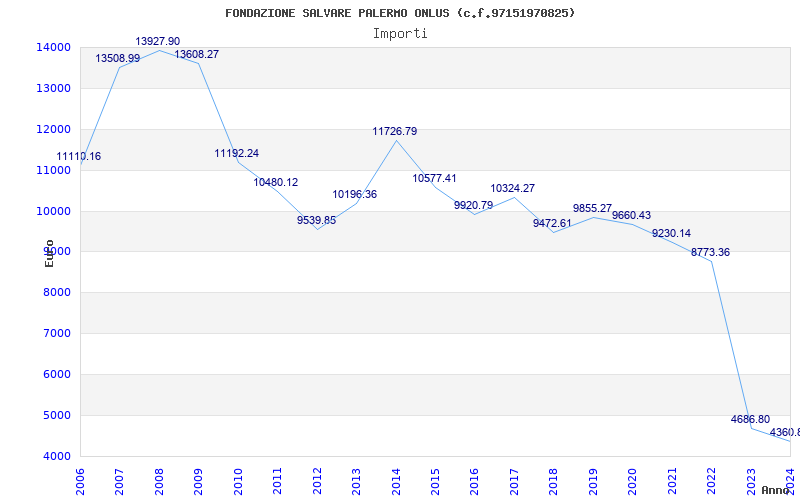Select the data label 8773.36

point(710,252)
